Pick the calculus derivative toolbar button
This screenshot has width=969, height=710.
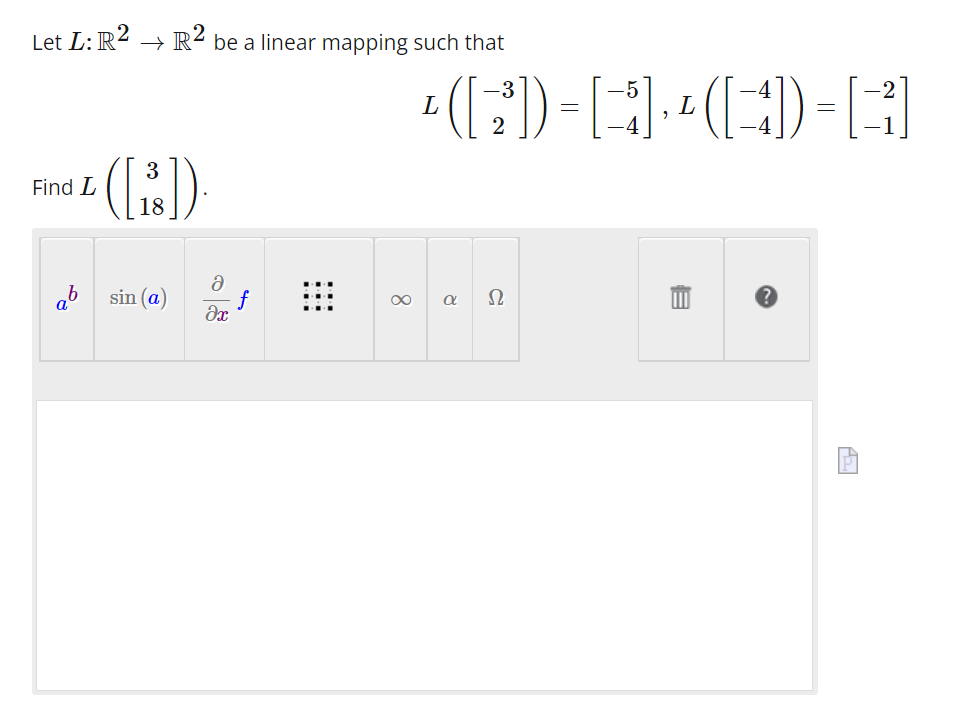click(x=223, y=298)
